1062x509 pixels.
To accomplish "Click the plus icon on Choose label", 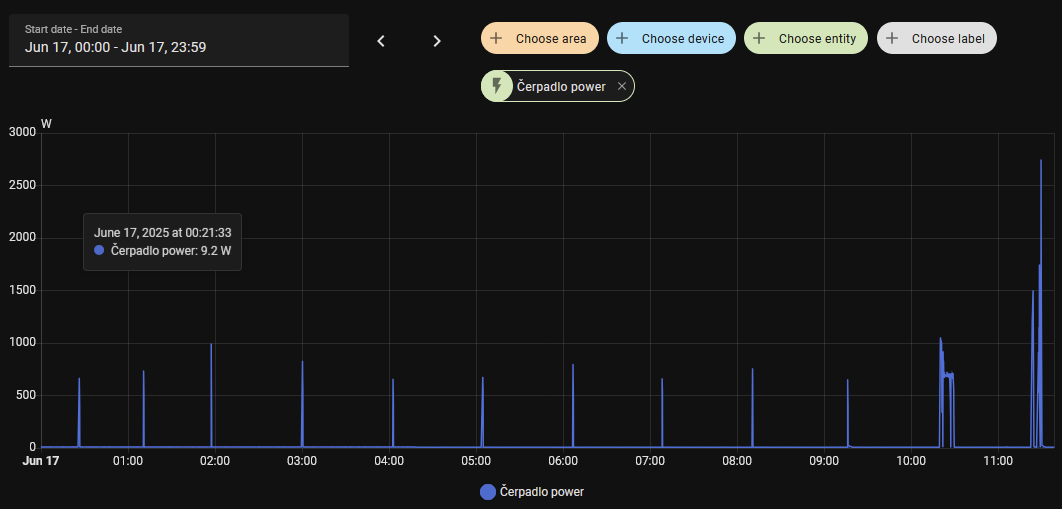I will point(892,38).
